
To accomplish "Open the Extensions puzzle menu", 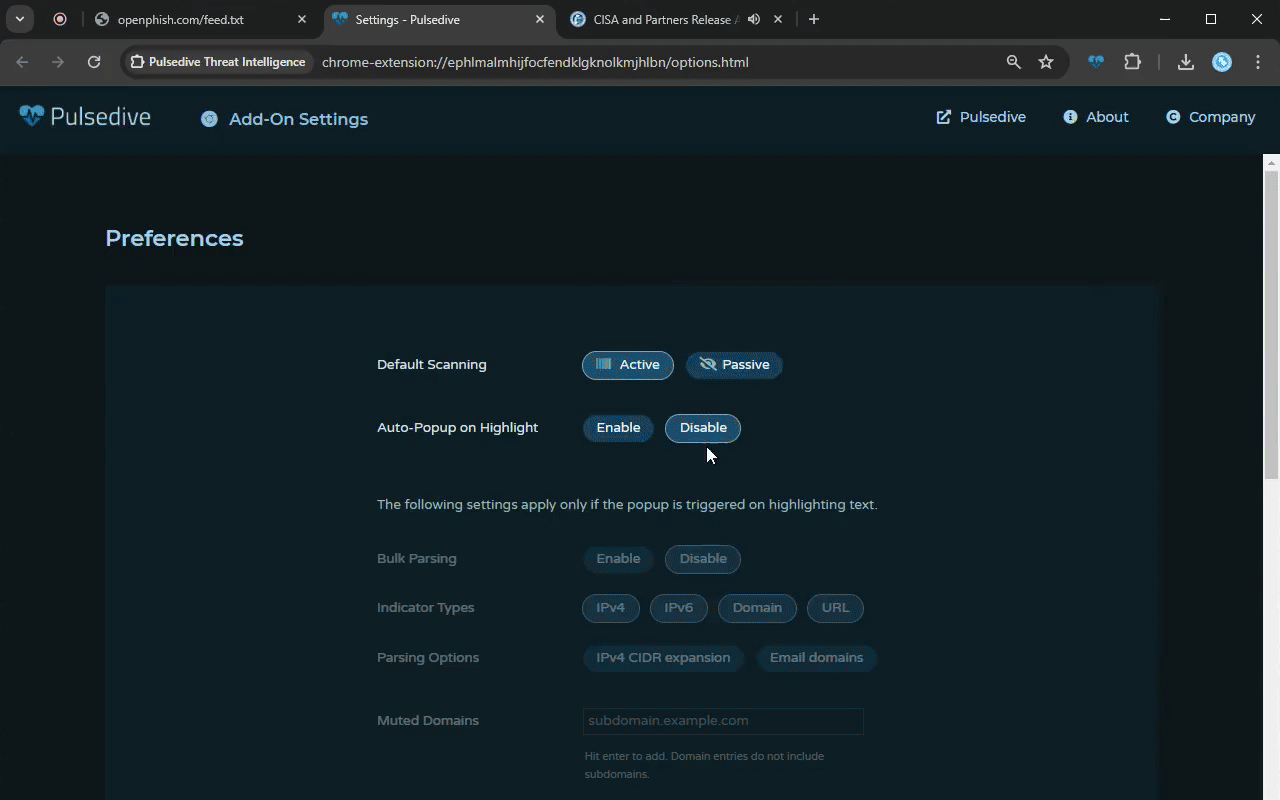I will [1132, 62].
